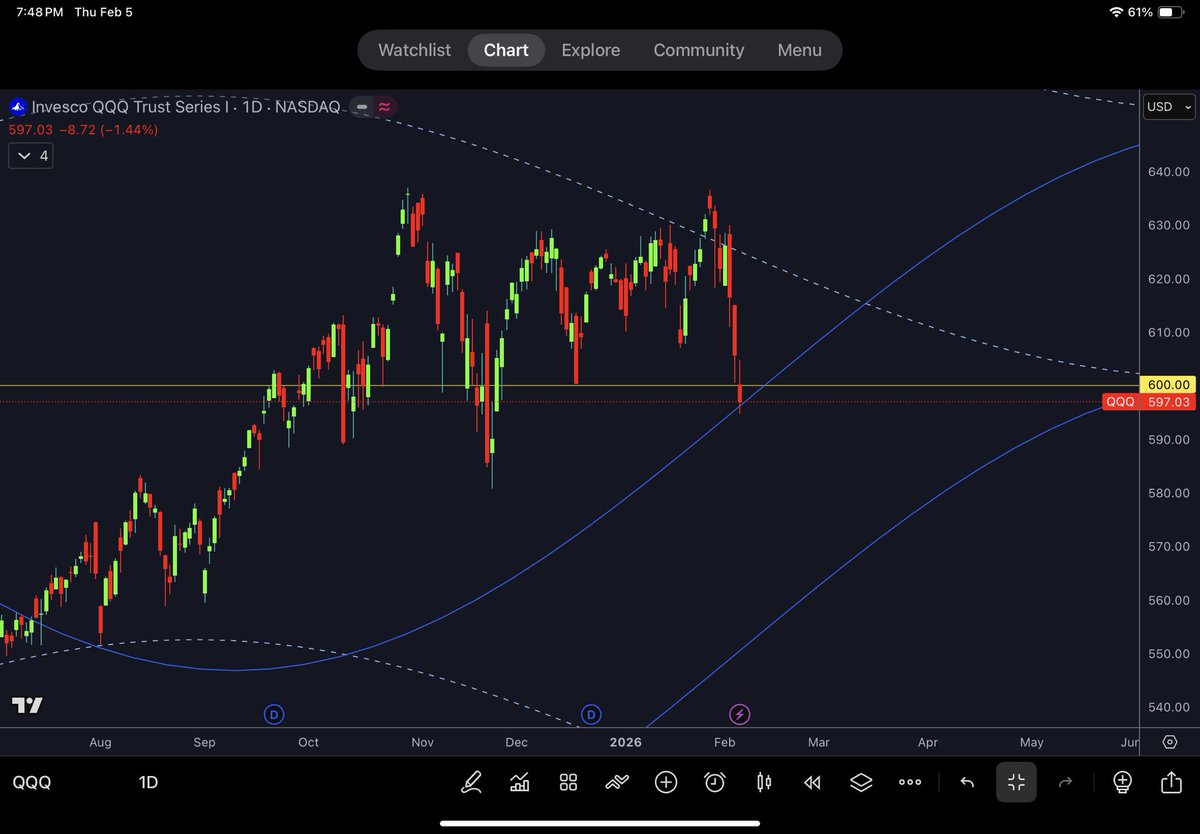1200x834 pixels.
Task: Undo last action with the back arrow
Action: pyautogui.click(x=967, y=782)
